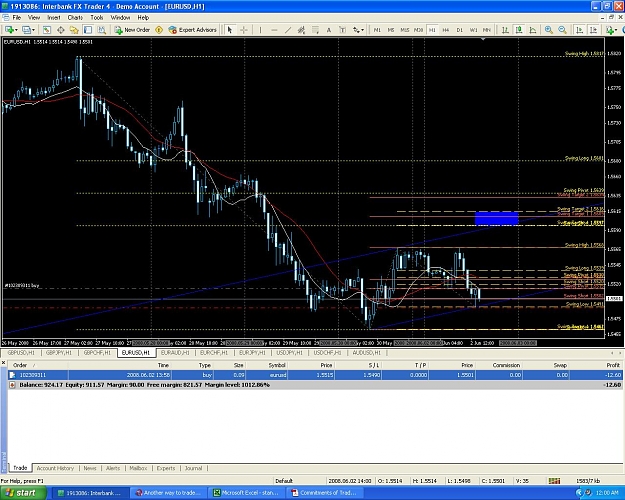625x500 pixels.
Task: Open the Tools menu
Action: pyautogui.click(x=96, y=18)
